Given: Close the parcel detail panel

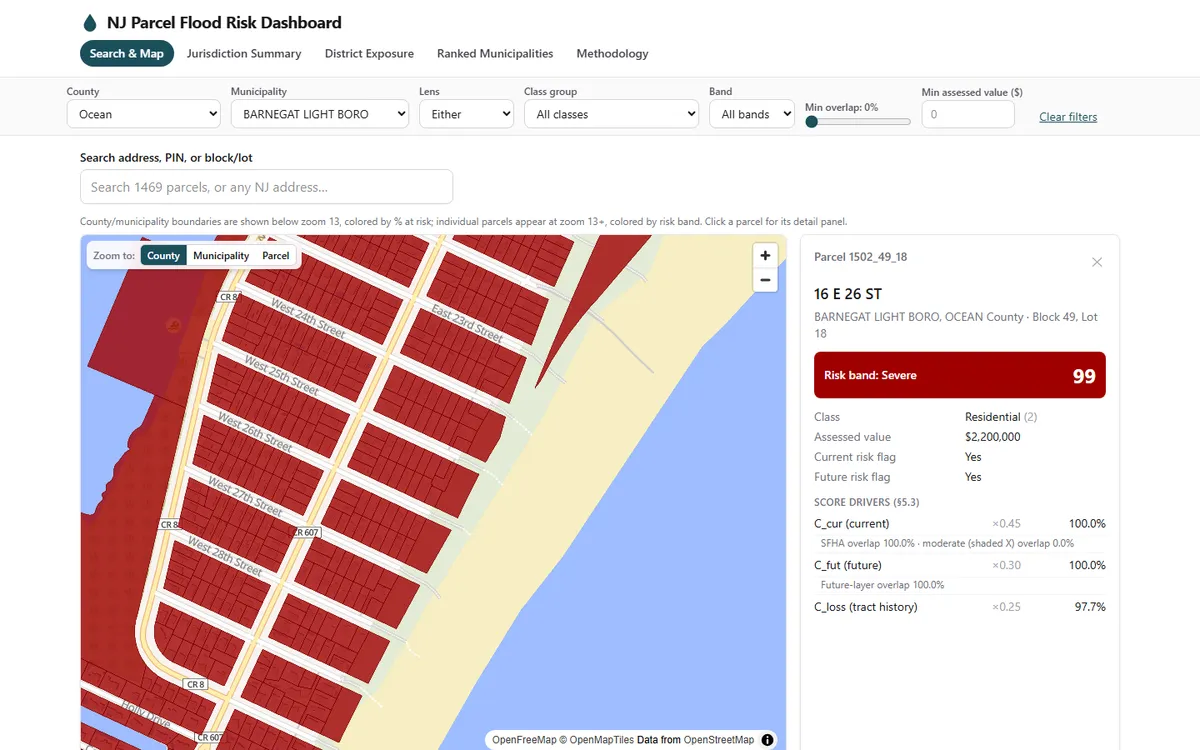Looking at the screenshot, I should [x=1097, y=262].
